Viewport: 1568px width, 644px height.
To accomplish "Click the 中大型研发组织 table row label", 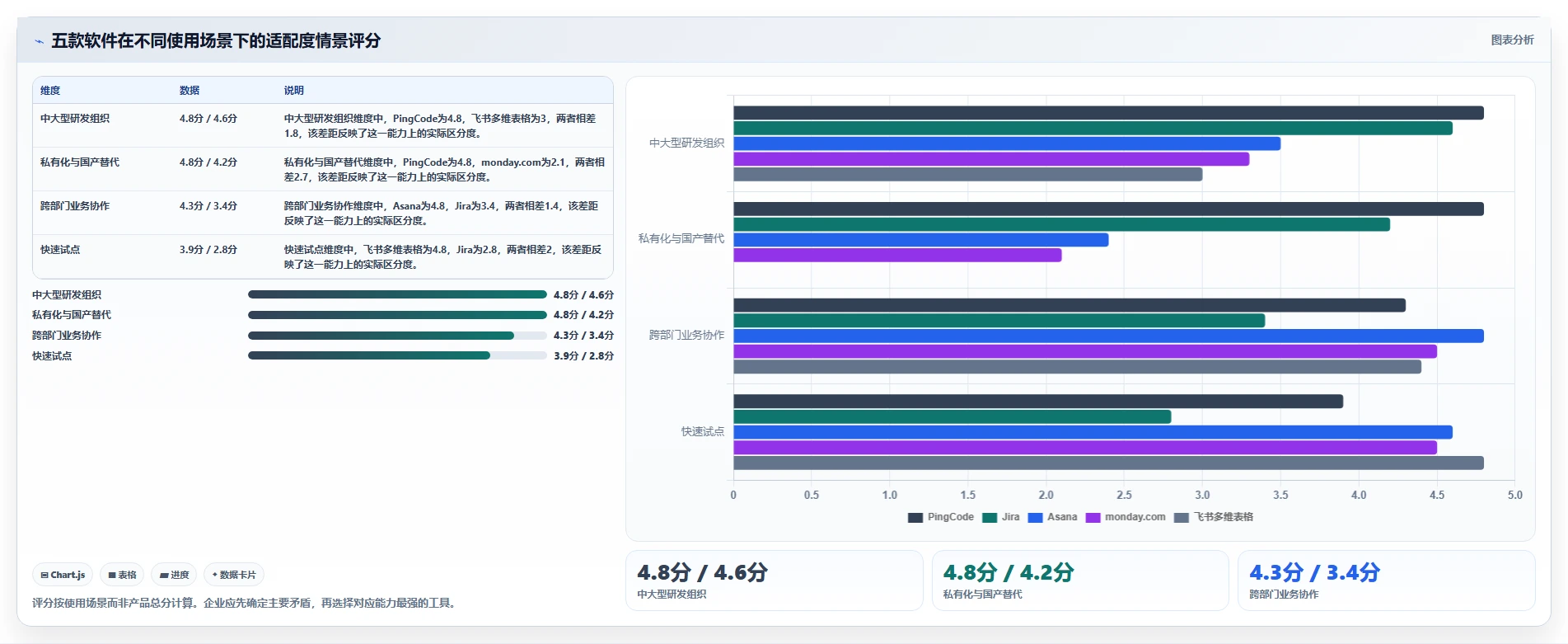I will click(75, 119).
